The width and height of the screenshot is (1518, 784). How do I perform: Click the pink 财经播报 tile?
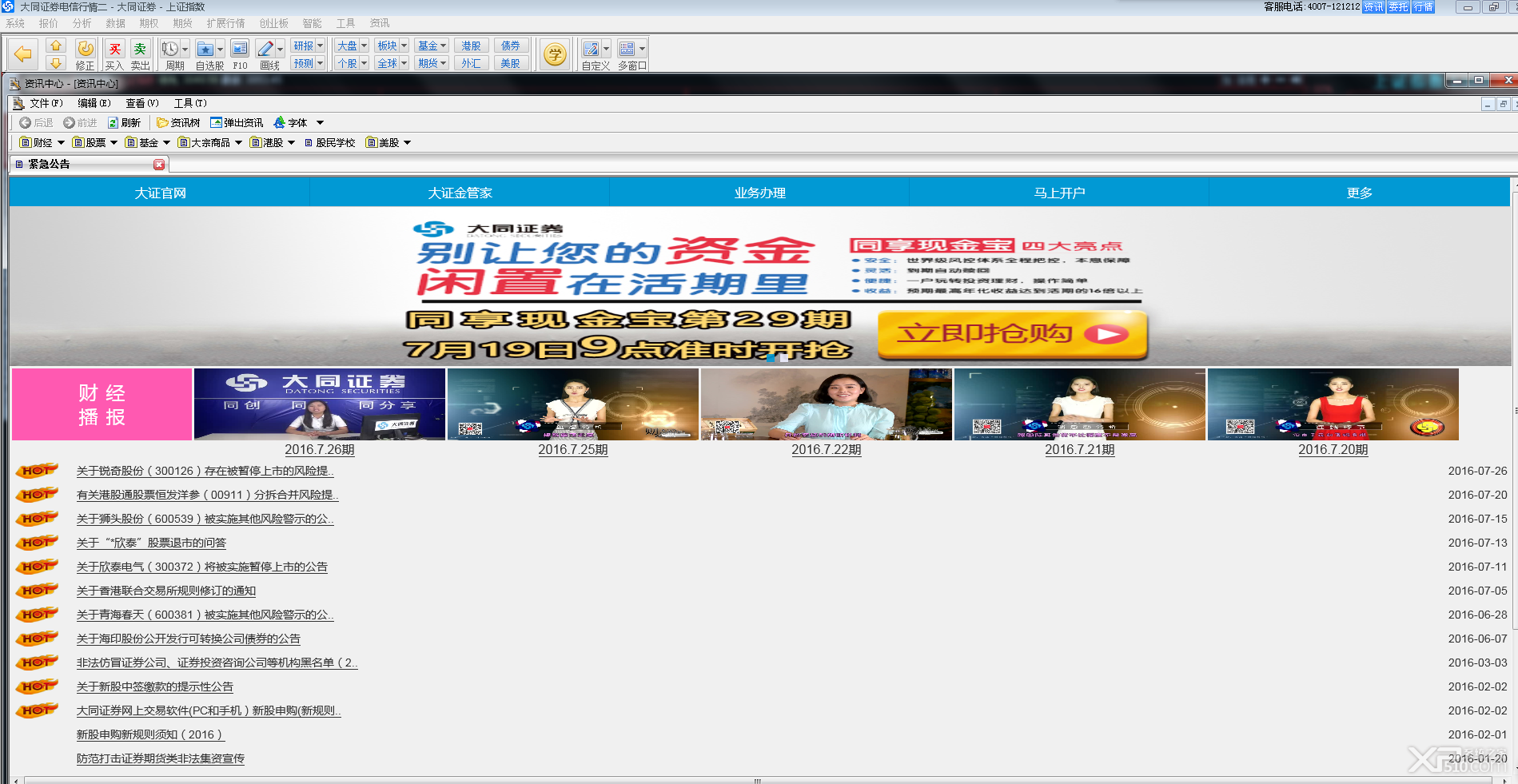point(102,404)
